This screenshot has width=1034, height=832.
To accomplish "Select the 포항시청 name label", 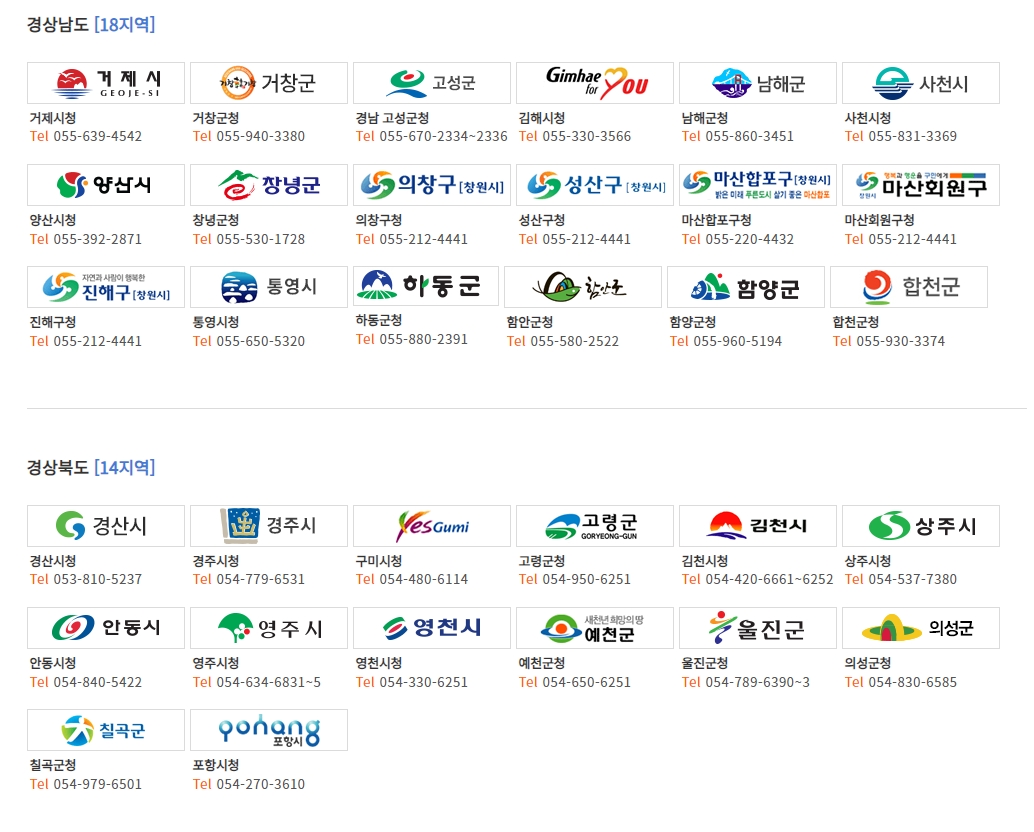I will tap(216, 765).
